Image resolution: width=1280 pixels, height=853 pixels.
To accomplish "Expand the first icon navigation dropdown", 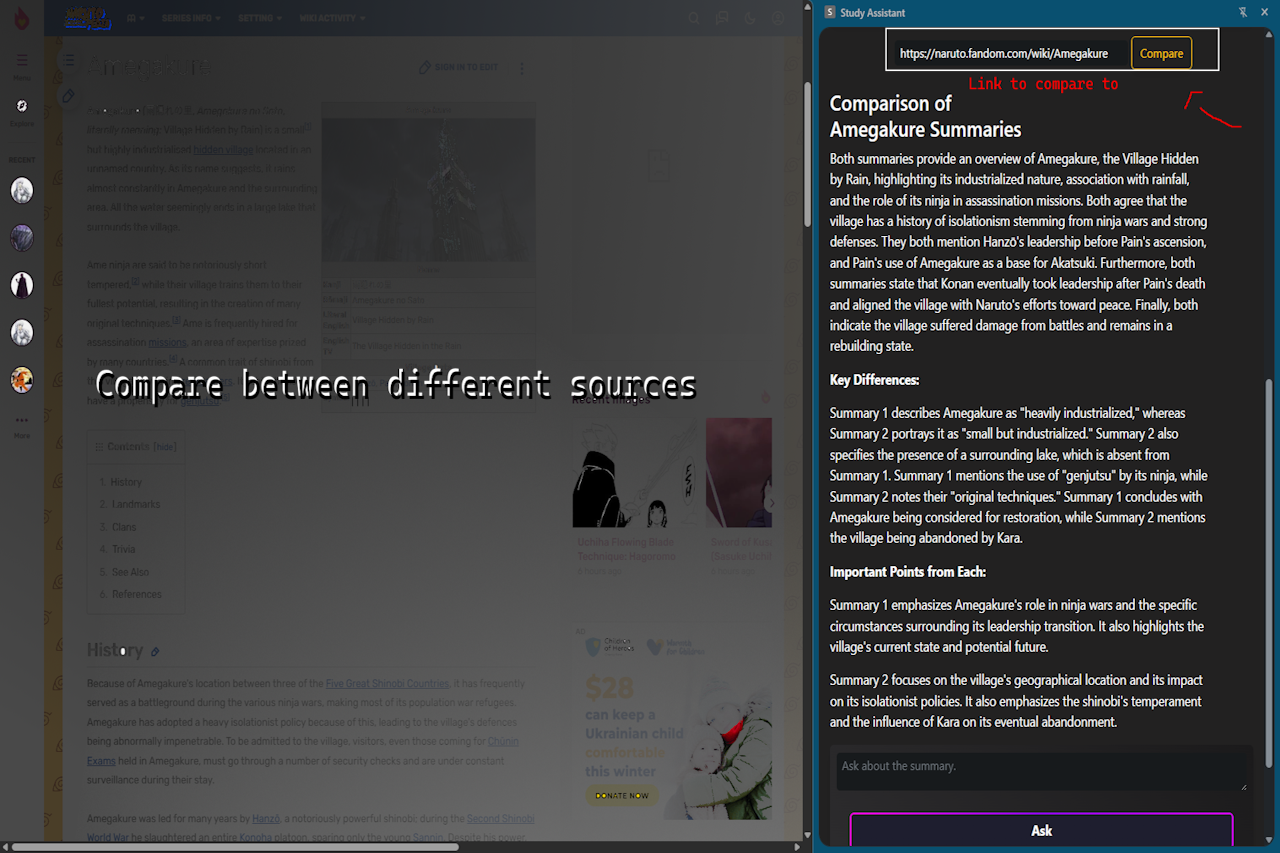I will 137,18.
